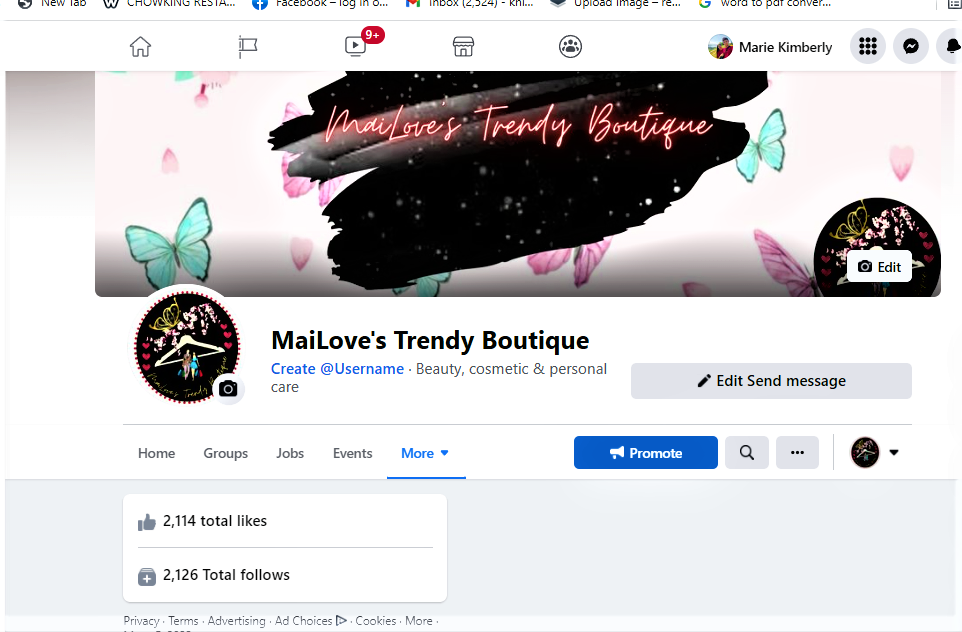
Task: Switch to the Events tab
Action: [x=353, y=453]
